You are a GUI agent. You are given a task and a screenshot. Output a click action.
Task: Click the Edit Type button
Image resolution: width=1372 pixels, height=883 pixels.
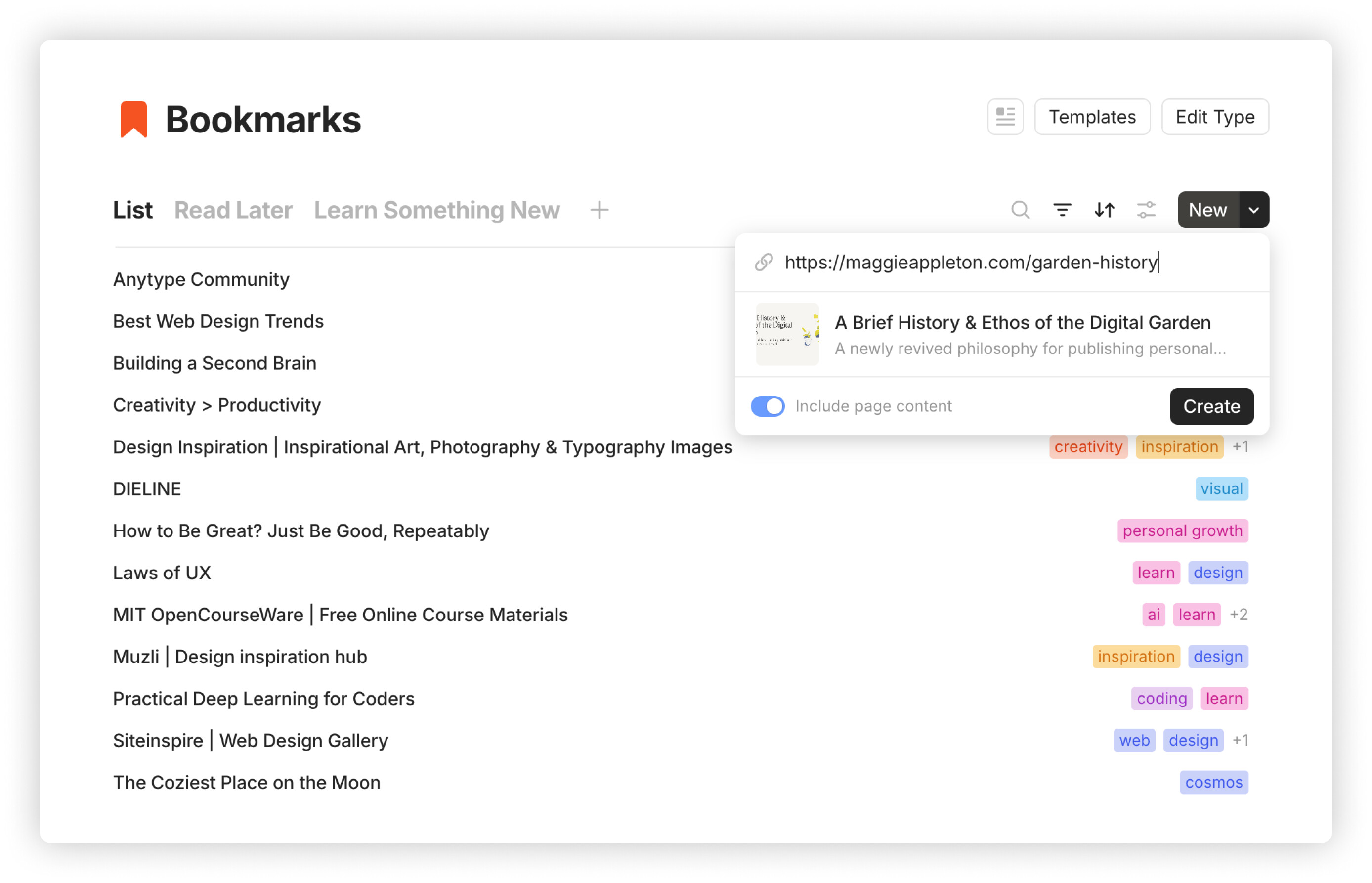(x=1214, y=117)
